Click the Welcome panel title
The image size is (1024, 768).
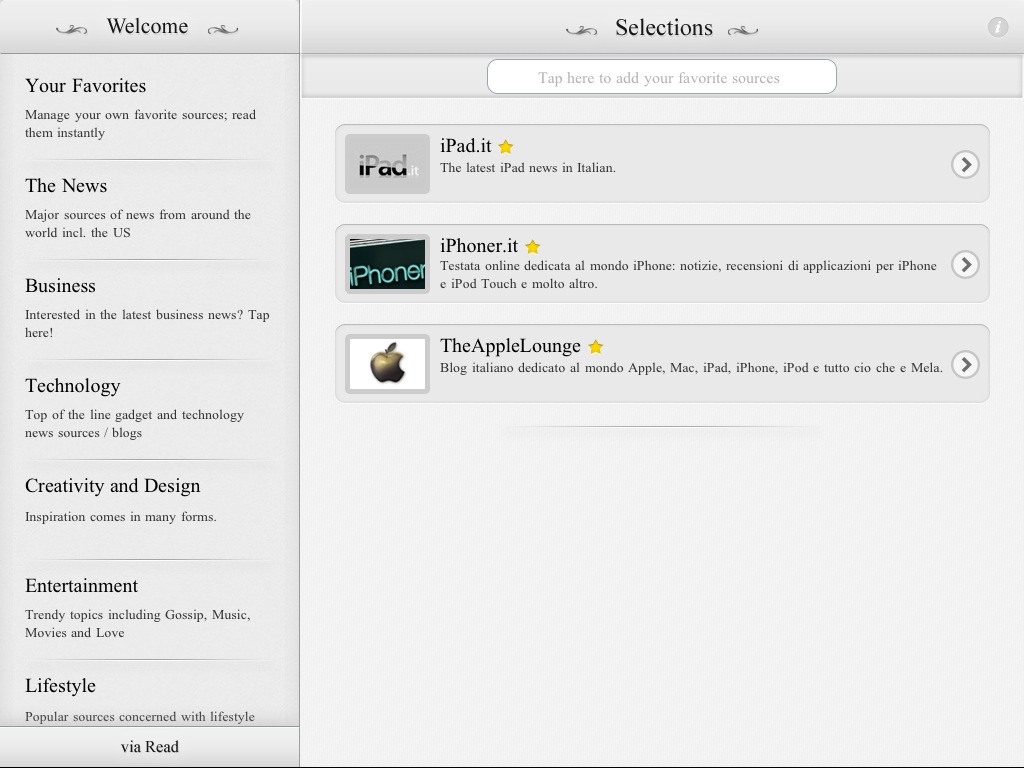click(x=148, y=26)
